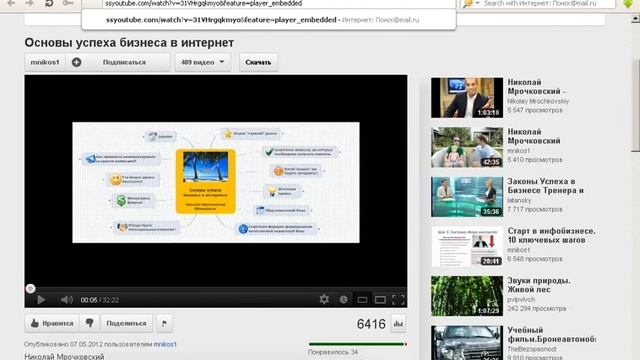Play the video
This screenshot has height=360, width=640.
tap(41, 300)
